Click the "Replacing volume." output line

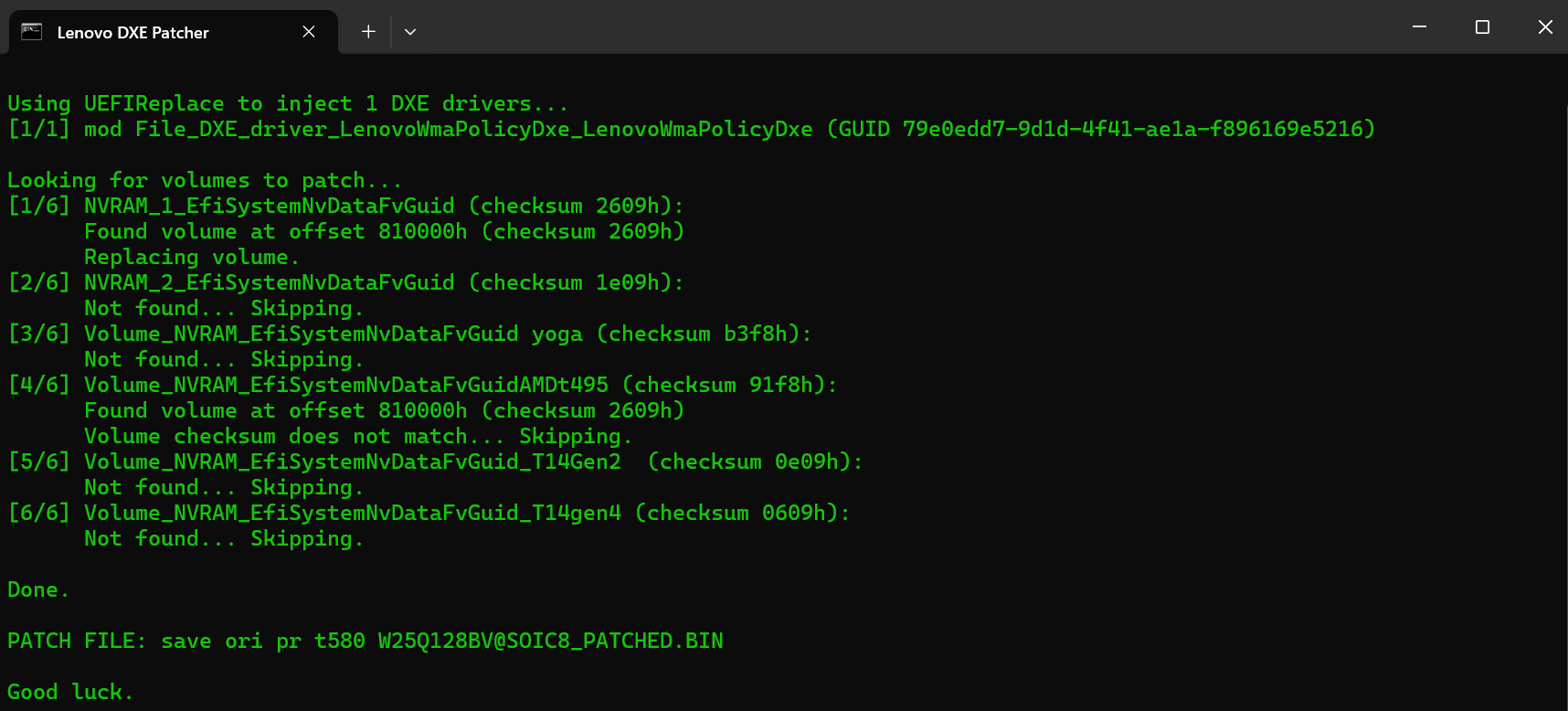coord(191,258)
